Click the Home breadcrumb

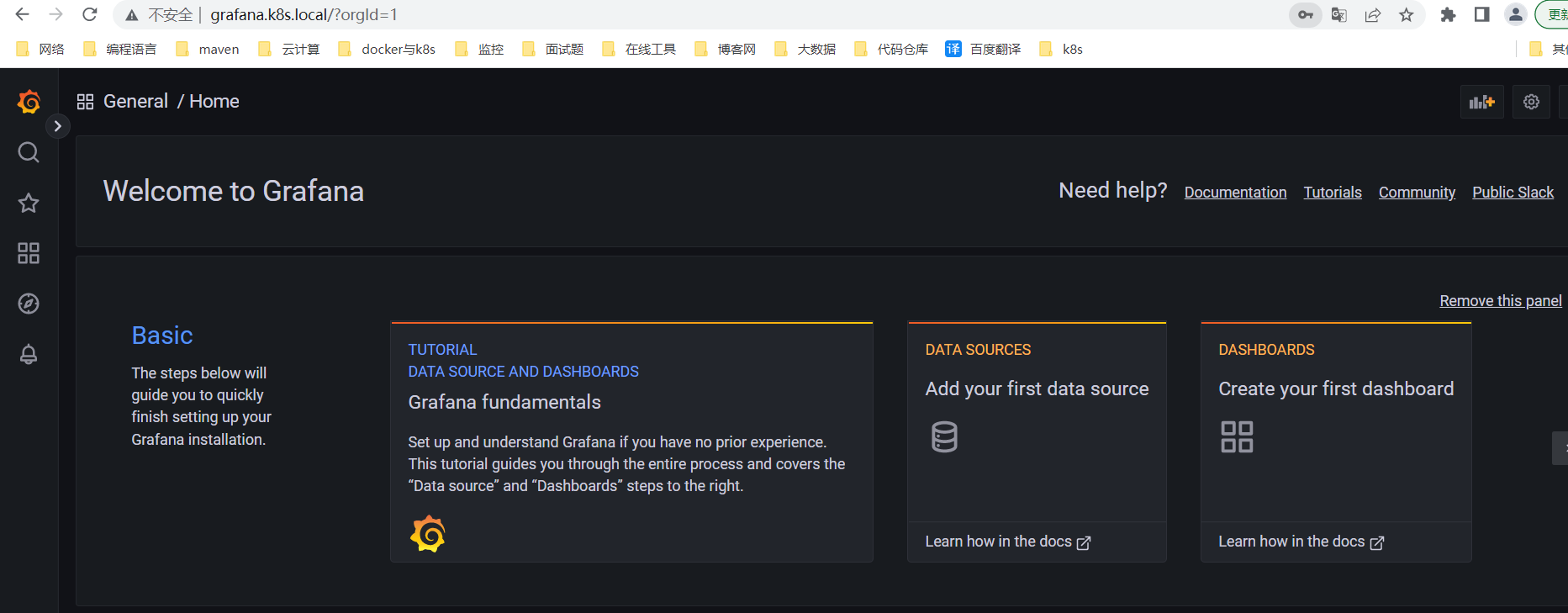214,101
